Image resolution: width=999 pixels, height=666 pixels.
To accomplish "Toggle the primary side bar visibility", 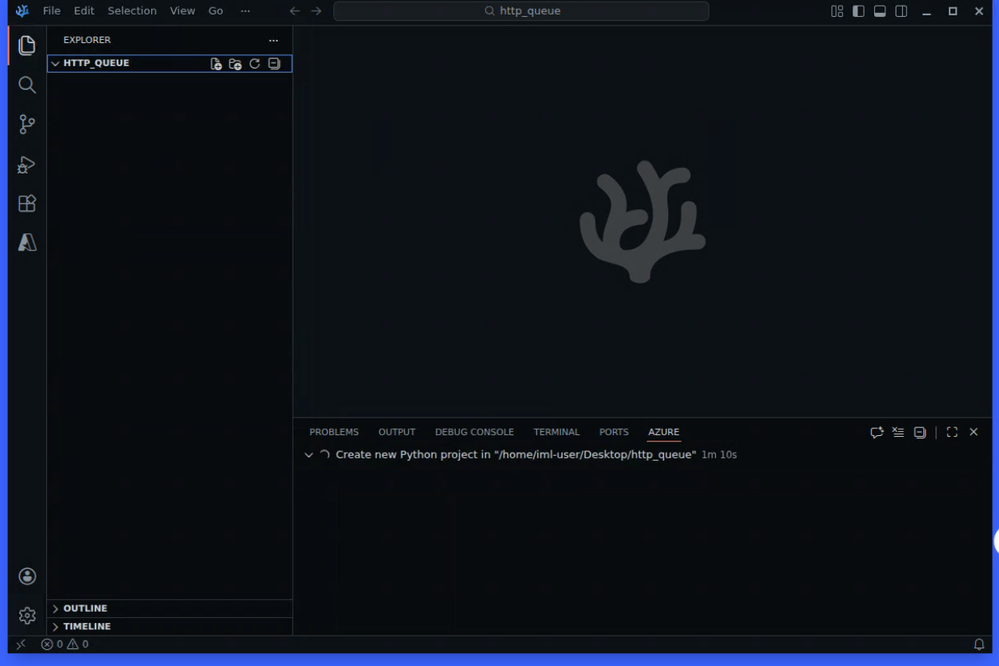I will point(858,11).
